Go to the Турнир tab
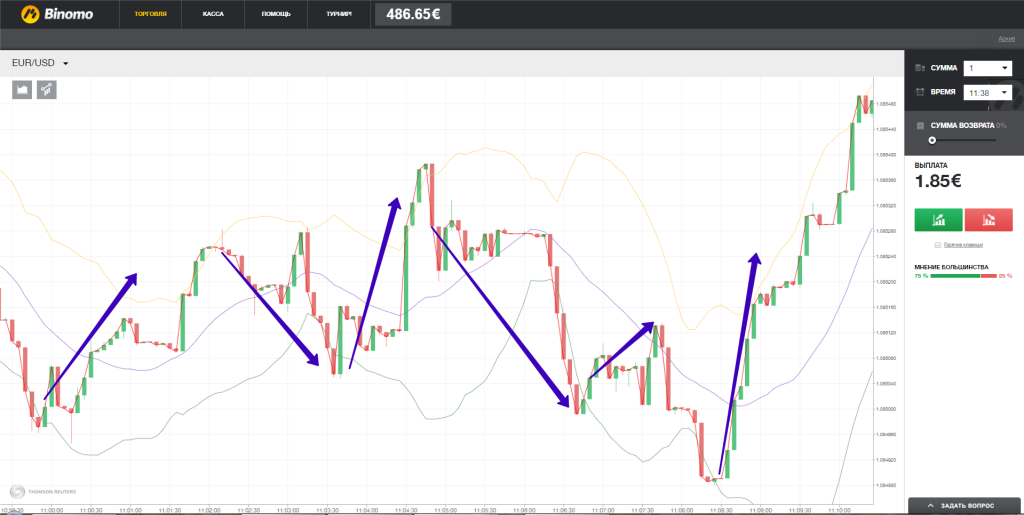 pos(339,14)
